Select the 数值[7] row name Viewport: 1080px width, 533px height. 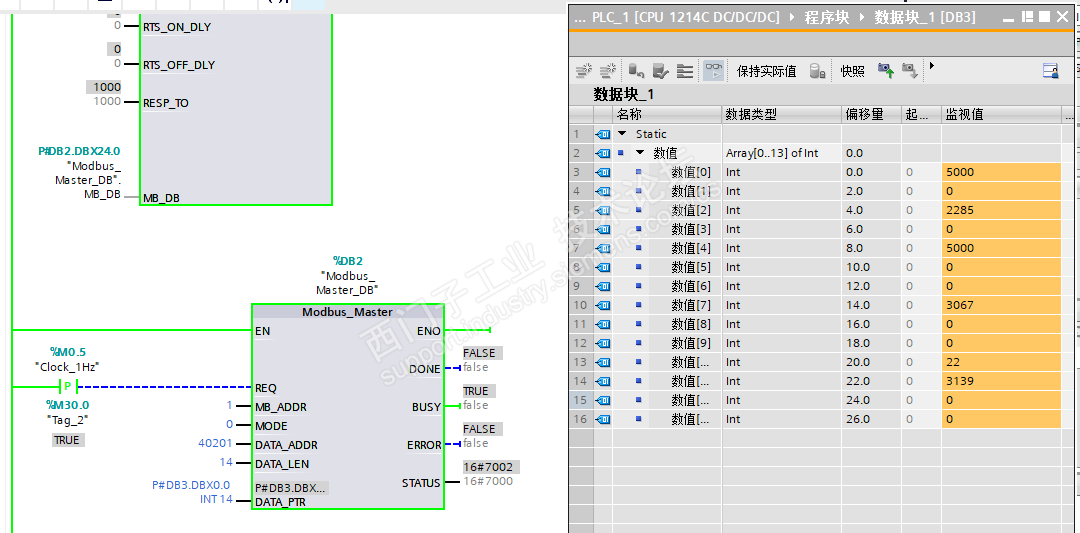691,305
